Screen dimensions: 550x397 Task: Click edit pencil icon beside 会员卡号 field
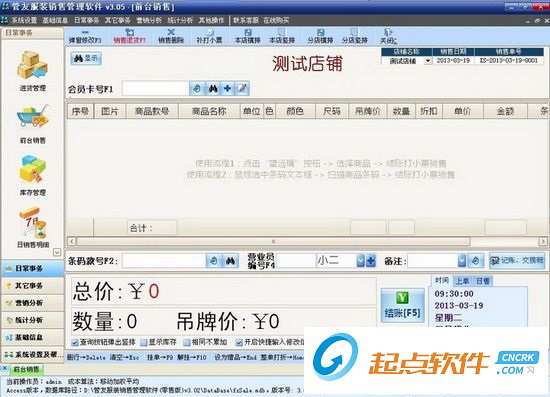click(242, 88)
